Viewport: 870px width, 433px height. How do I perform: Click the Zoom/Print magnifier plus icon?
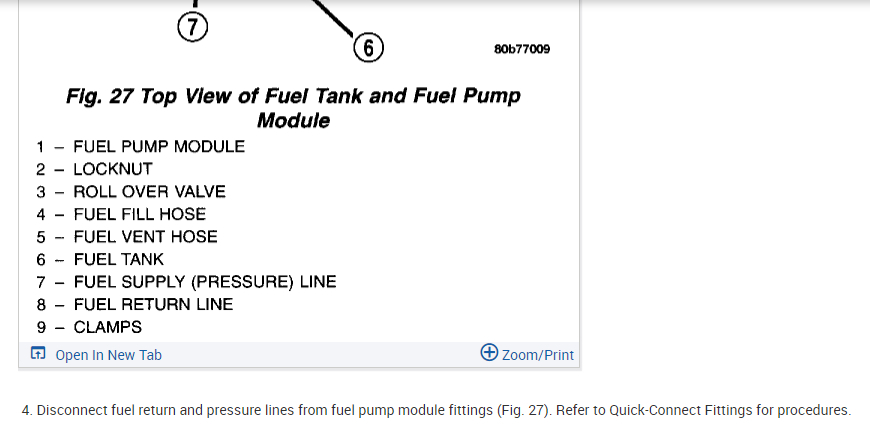tap(489, 352)
